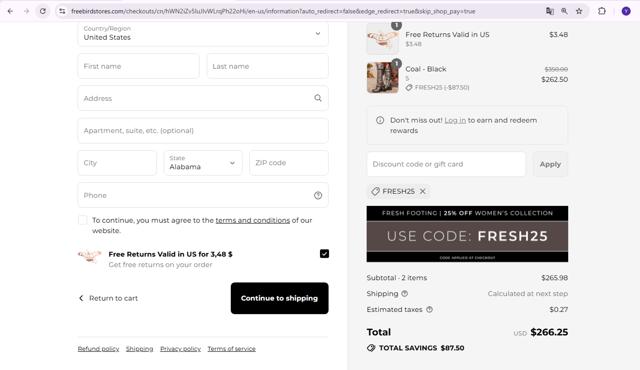Click the 'Get free returns on your order' text
This screenshot has height=370, width=640.
click(x=160, y=265)
